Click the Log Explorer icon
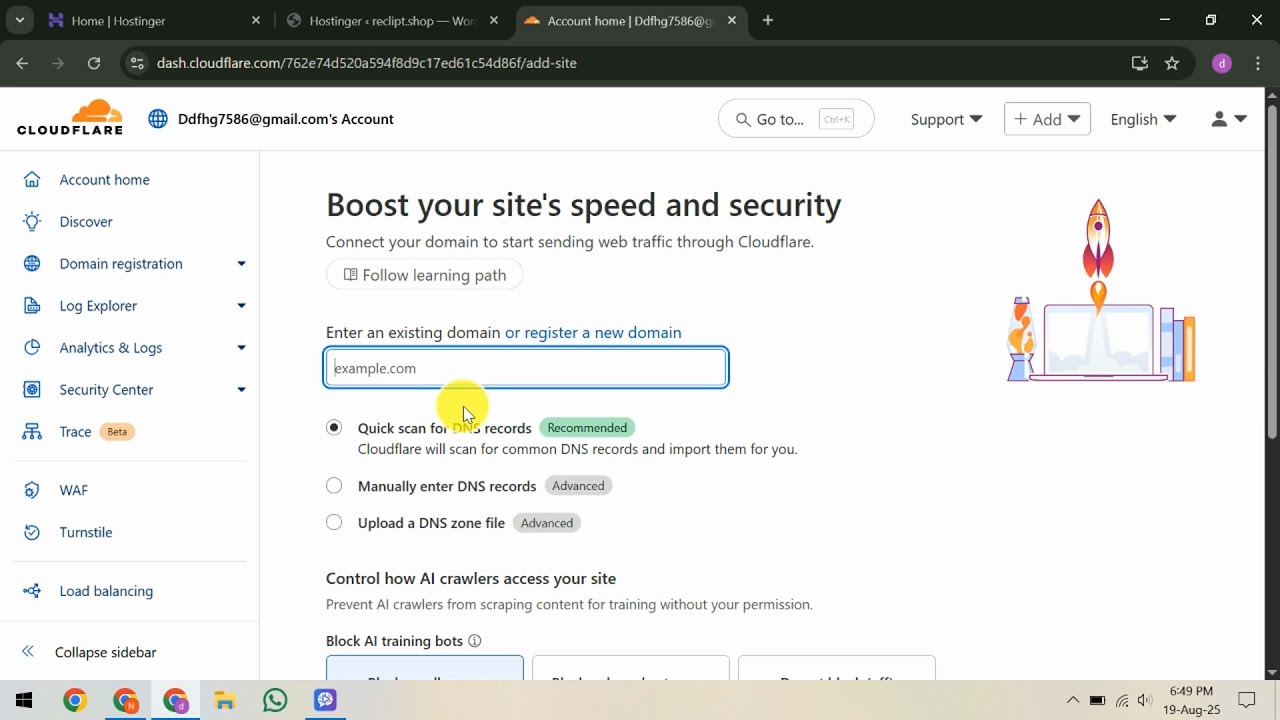Image resolution: width=1280 pixels, height=720 pixels. point(32,306)
